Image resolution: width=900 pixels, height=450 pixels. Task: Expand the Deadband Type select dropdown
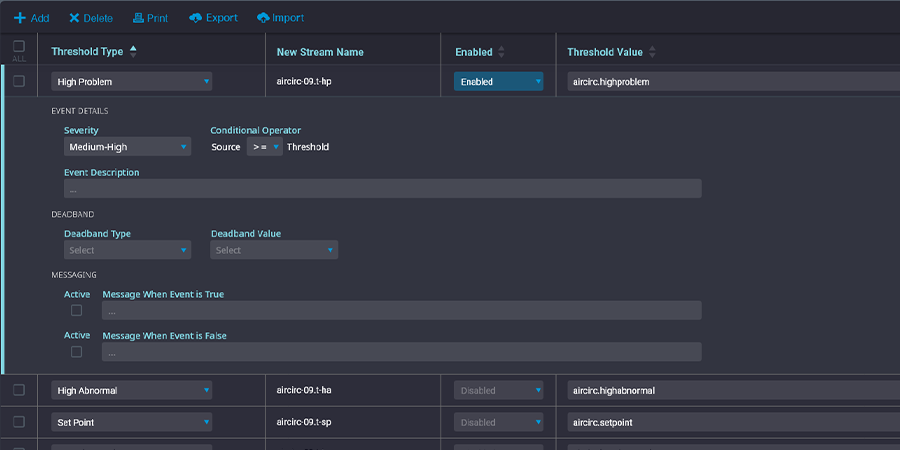point(127,250)
